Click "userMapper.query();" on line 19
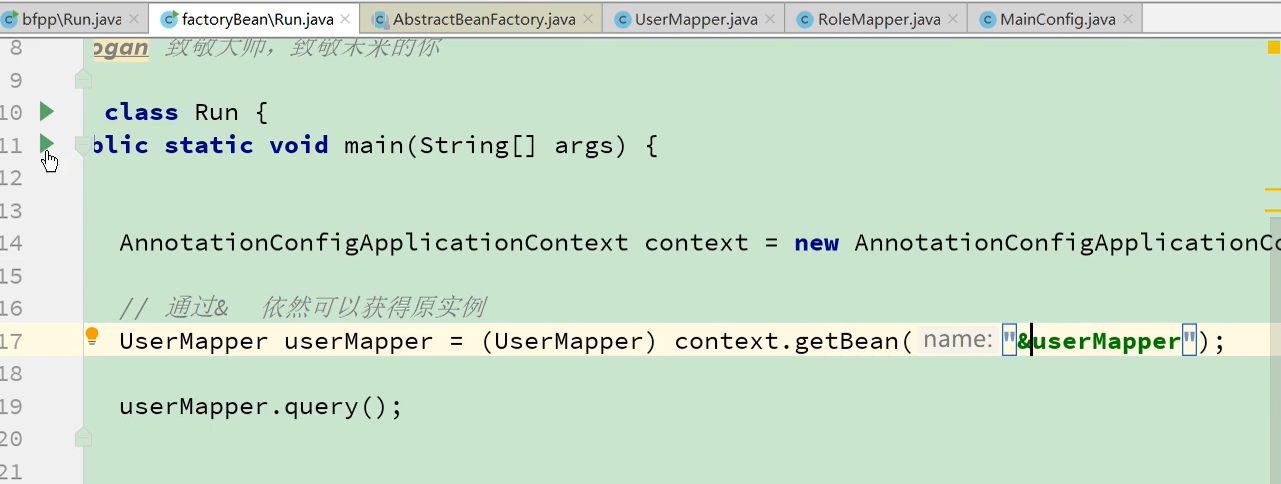1281x484 pixels. tap(260, 407)
